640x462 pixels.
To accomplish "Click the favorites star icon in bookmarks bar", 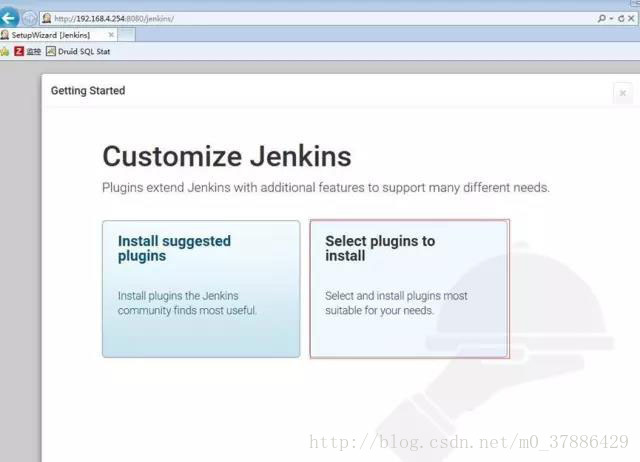I will coord(4,51).
